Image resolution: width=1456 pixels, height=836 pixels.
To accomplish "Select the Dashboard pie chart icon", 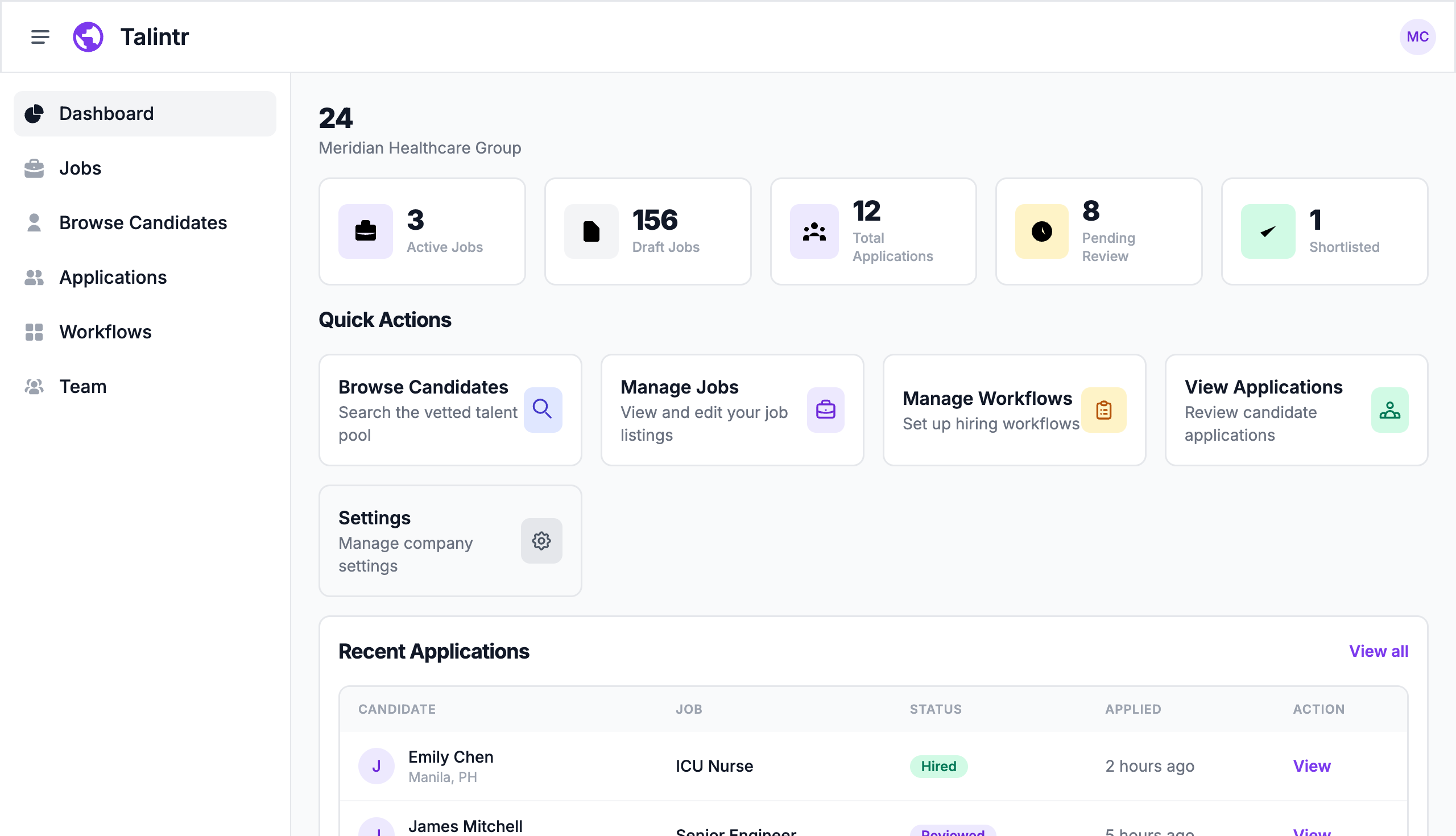I will [x=35, y=113].
